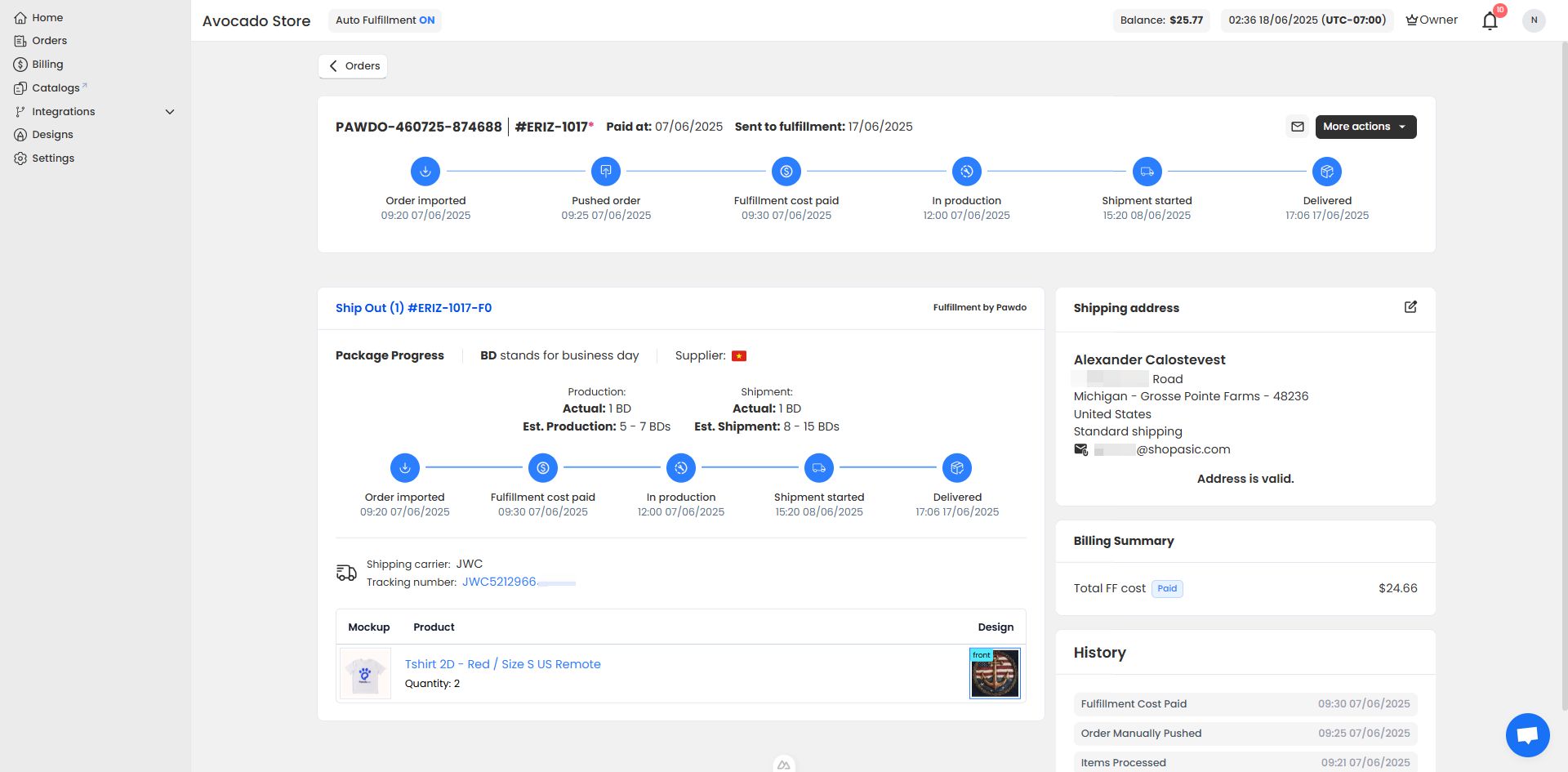Viewport: 1568px width, 772px height.
Task: Open Ship Out (1) #ERIZ-1017-F0 link
Action: point(413,308)
